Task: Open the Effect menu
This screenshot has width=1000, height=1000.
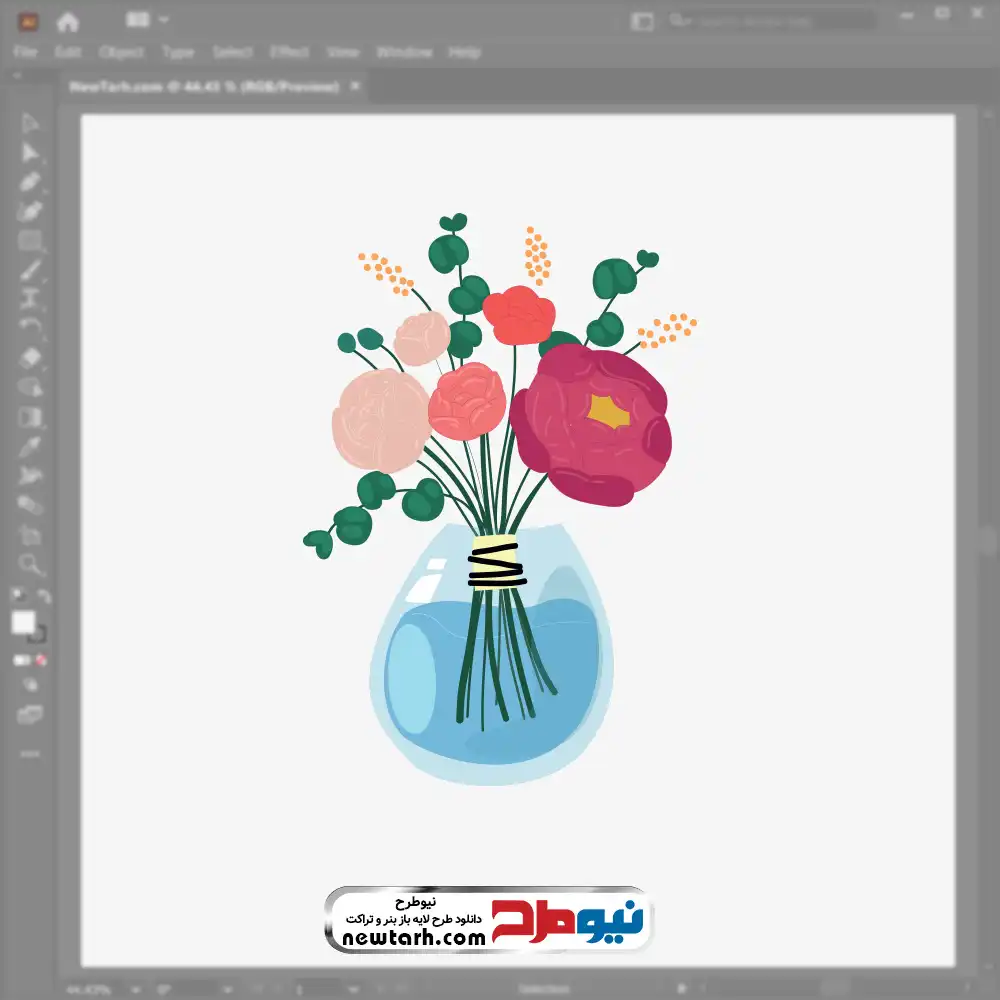Action: [289, 52]
